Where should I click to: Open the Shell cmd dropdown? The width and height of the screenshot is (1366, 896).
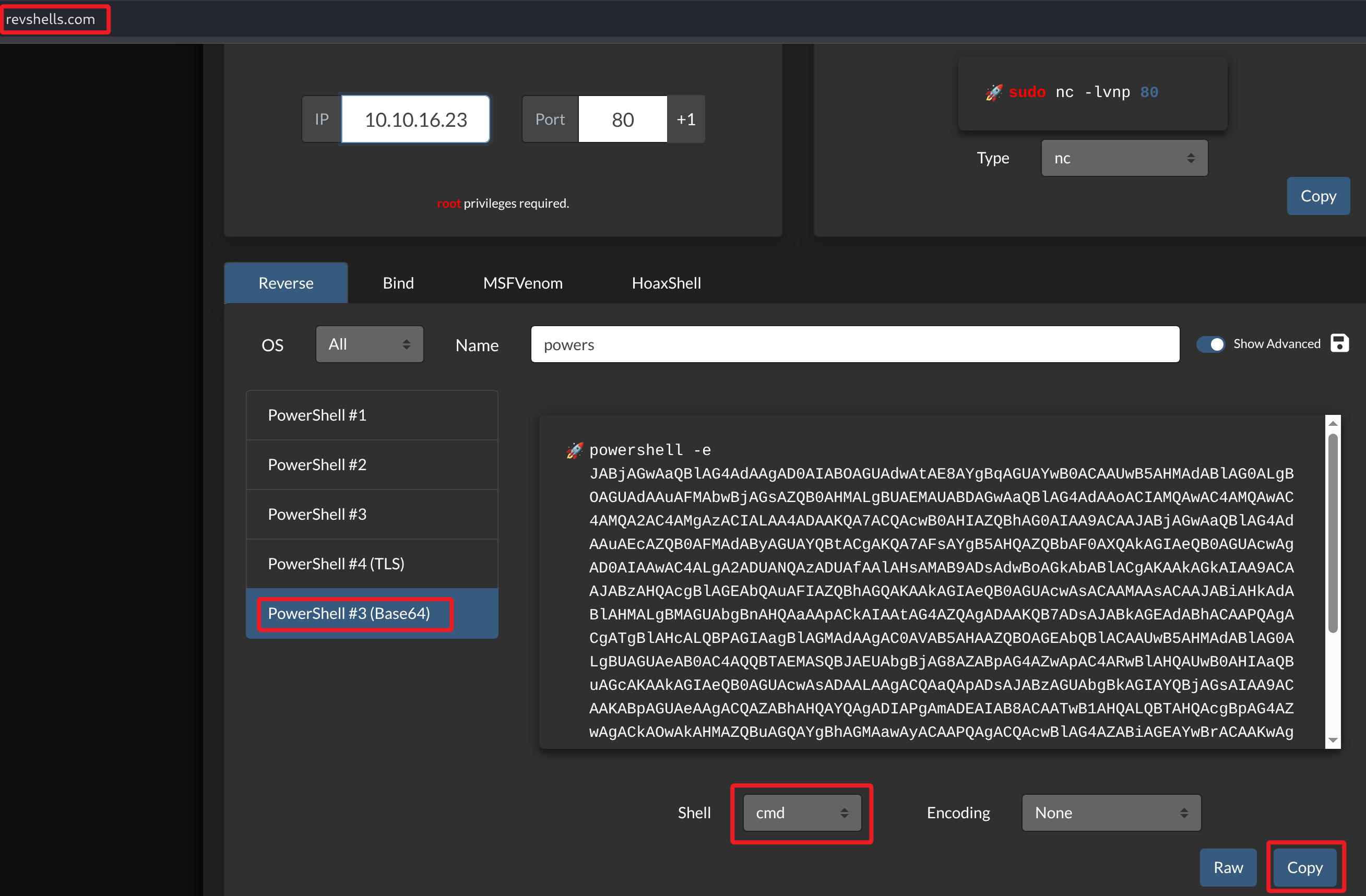coord(801,813)
